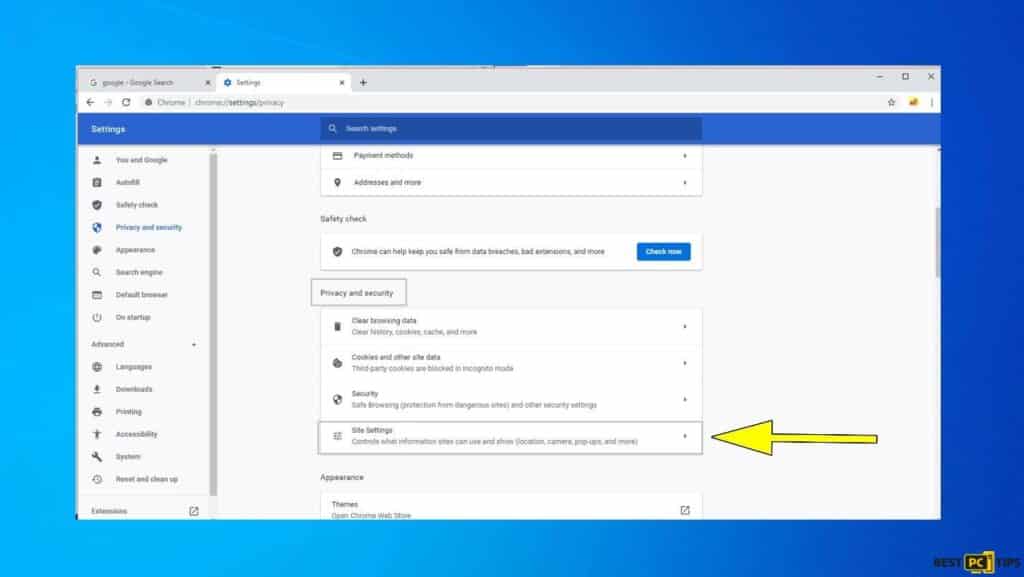This screenshot has width=1024, height=577.
Task: Click the browser back arrow
Action: (x=90, y=102)
